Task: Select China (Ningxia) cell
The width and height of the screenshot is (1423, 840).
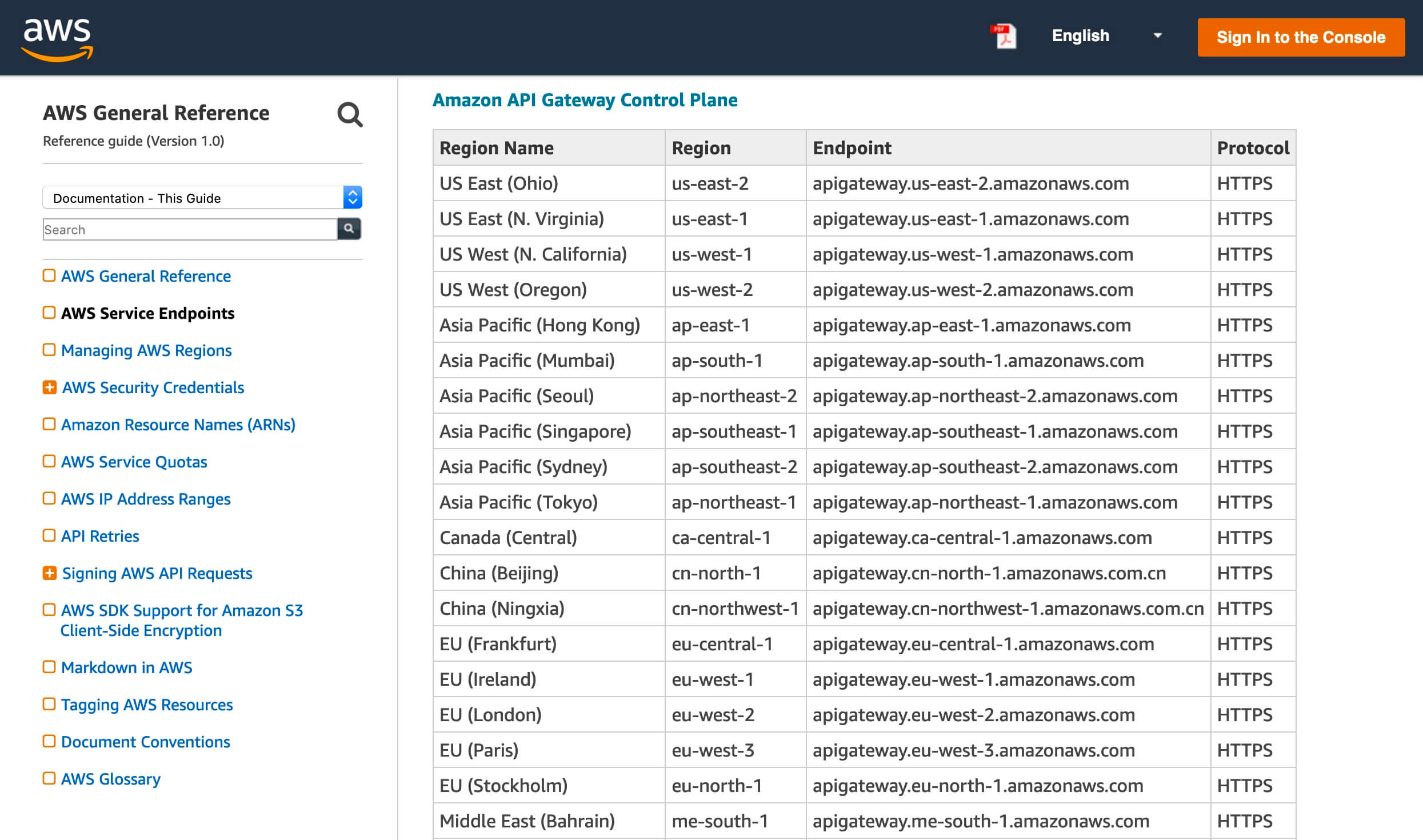Action: click(x=549, y=609)
